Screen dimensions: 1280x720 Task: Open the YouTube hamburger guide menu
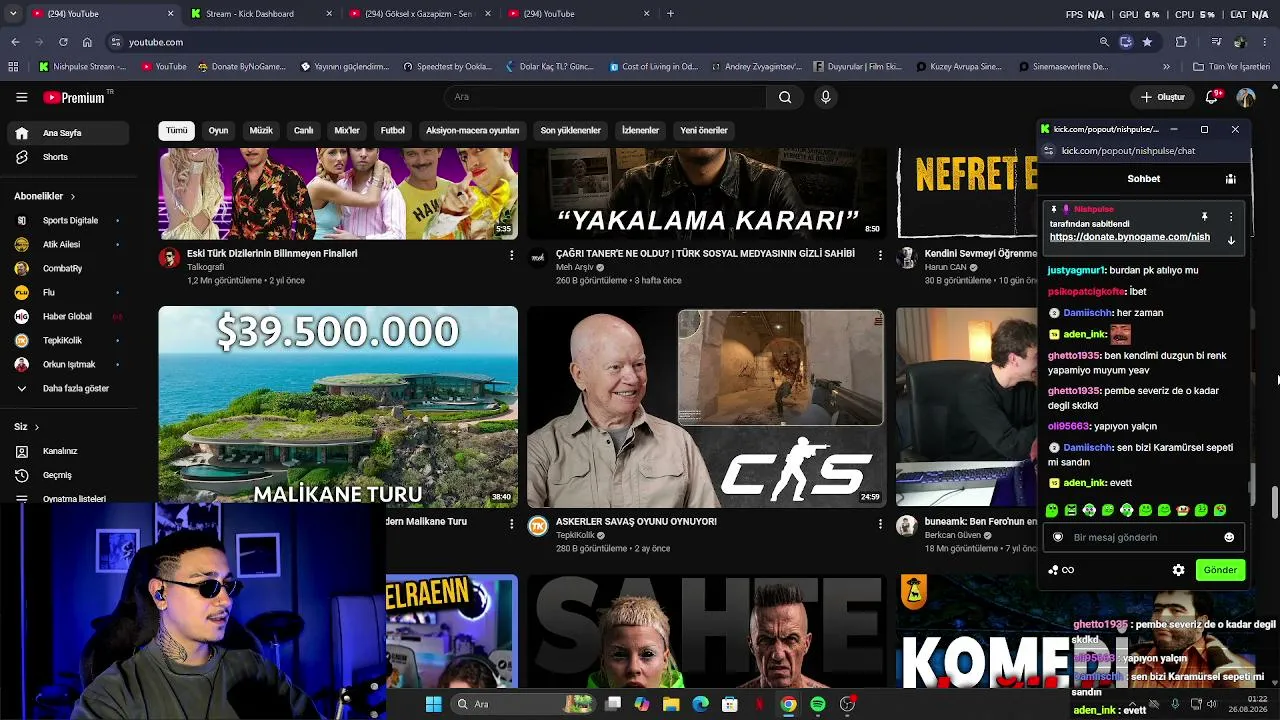click(x=21, y=97)
